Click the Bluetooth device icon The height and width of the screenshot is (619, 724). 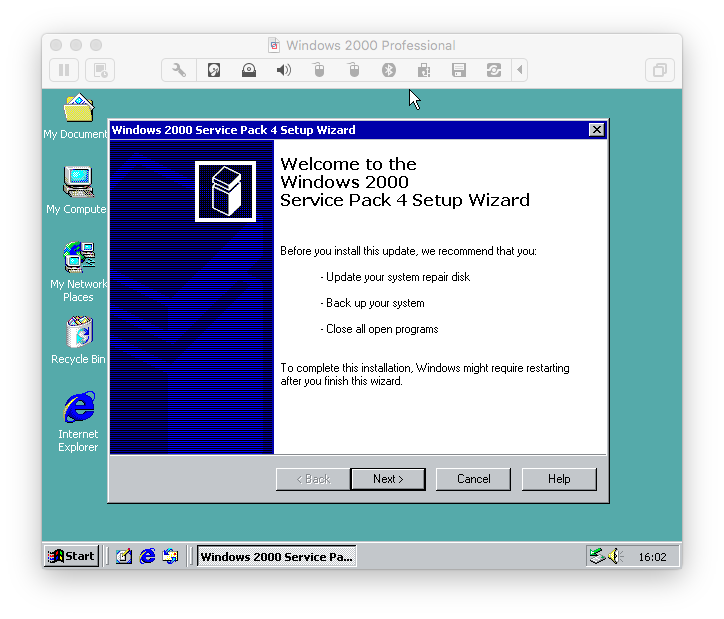tap(389, 70)
